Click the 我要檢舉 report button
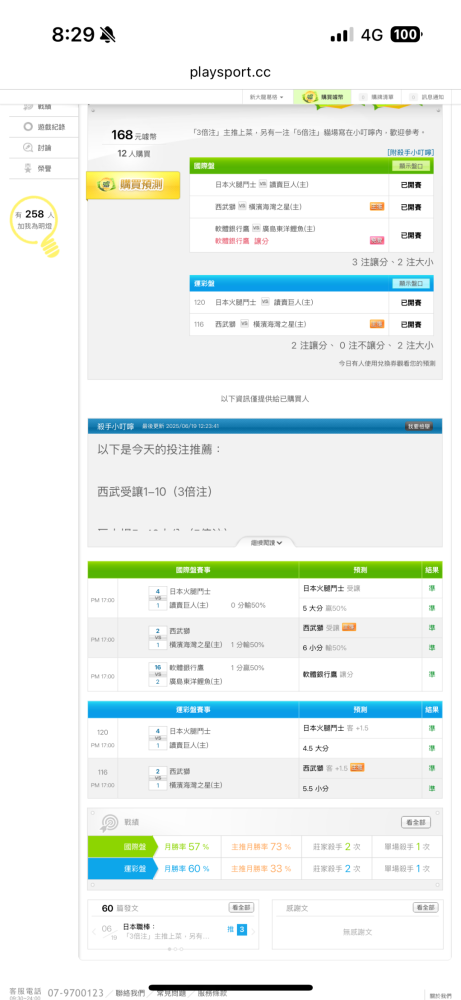The height and width of the screenshot is (1000, 461). coord(418,426)
